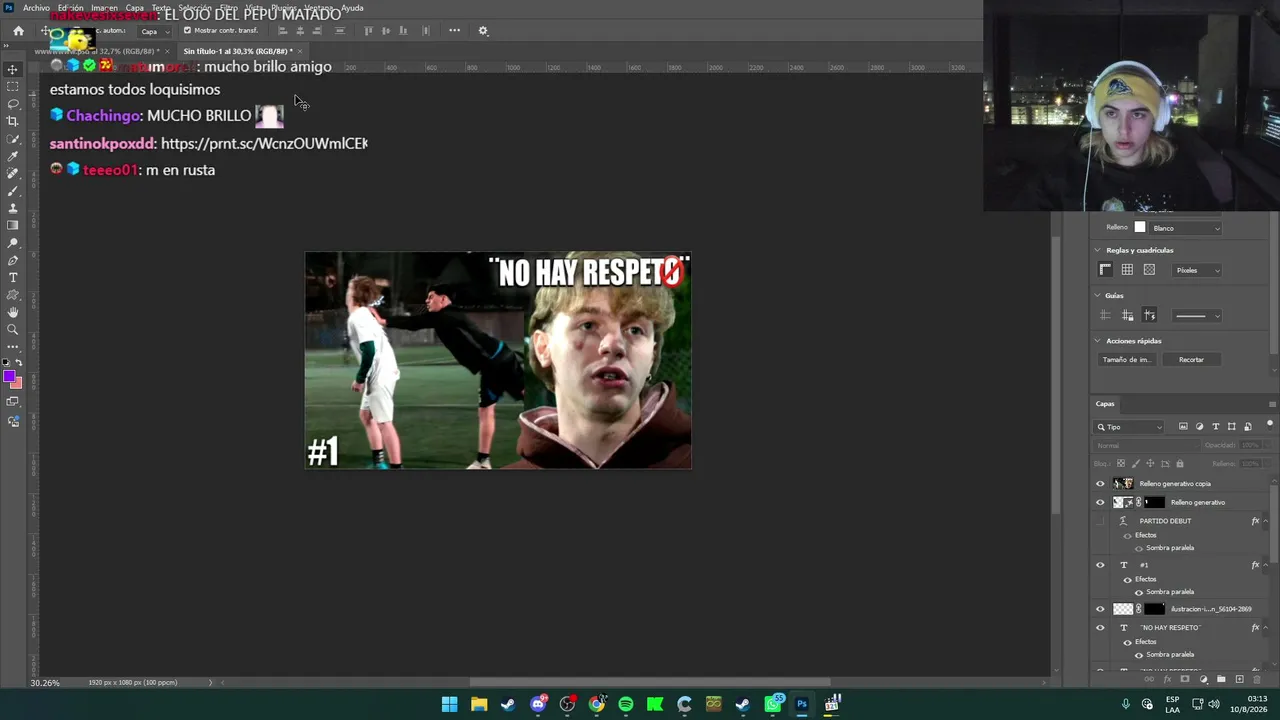Open layer filter Tipo dropdown
Viewport: 1280px width, 720px height.
pyautogui.click(x=1131, y=427)
